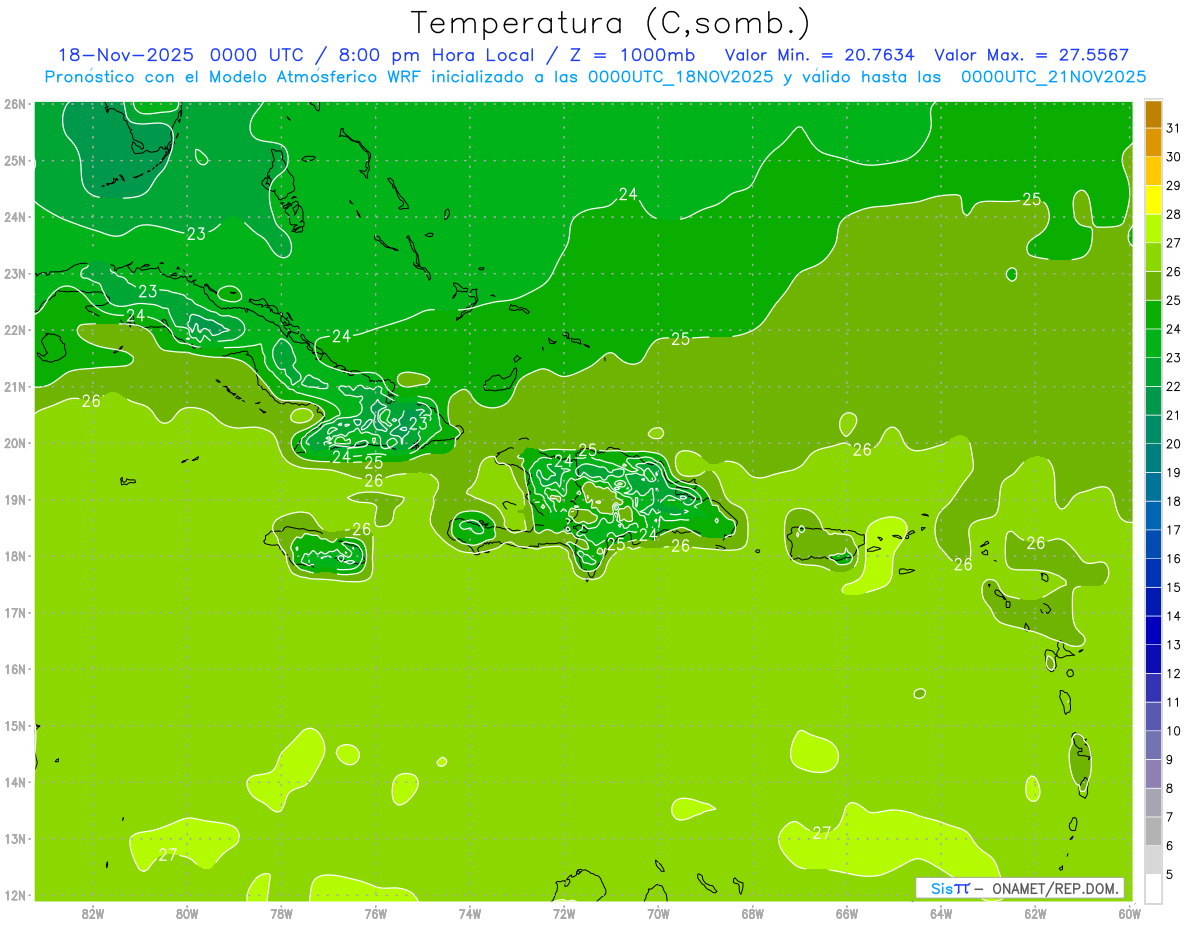
Task: Click the "18N" latitude axis label
Action: tap(15, 556)
